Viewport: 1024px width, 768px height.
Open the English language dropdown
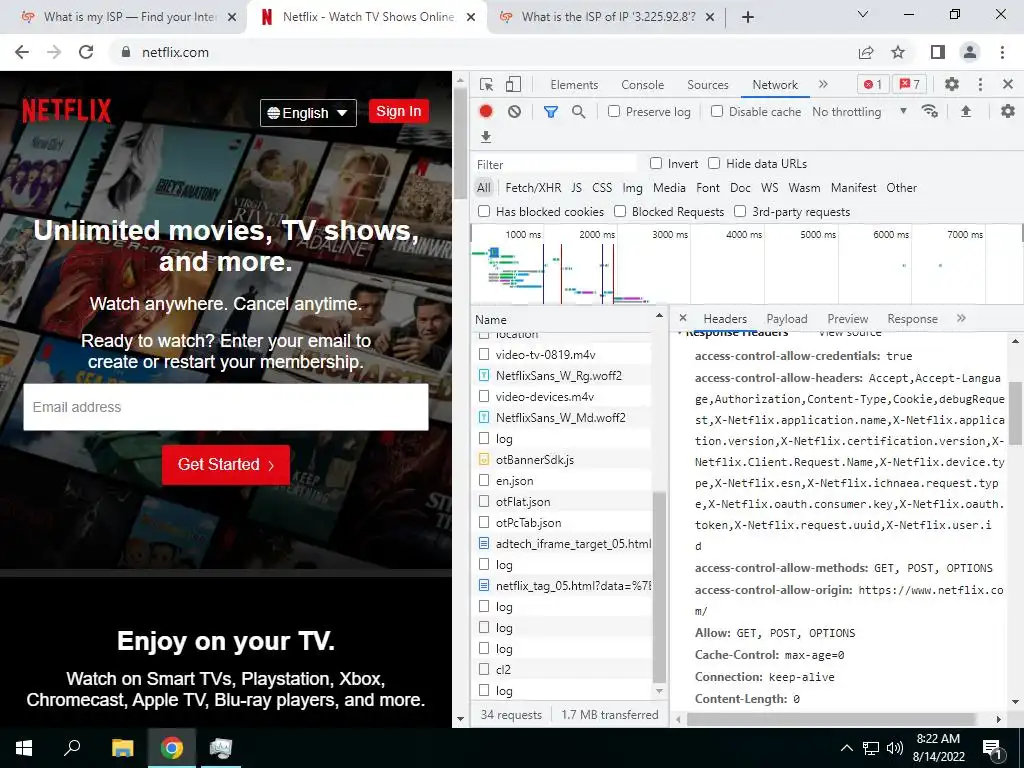pyautogui.click(x=308, y=113)
